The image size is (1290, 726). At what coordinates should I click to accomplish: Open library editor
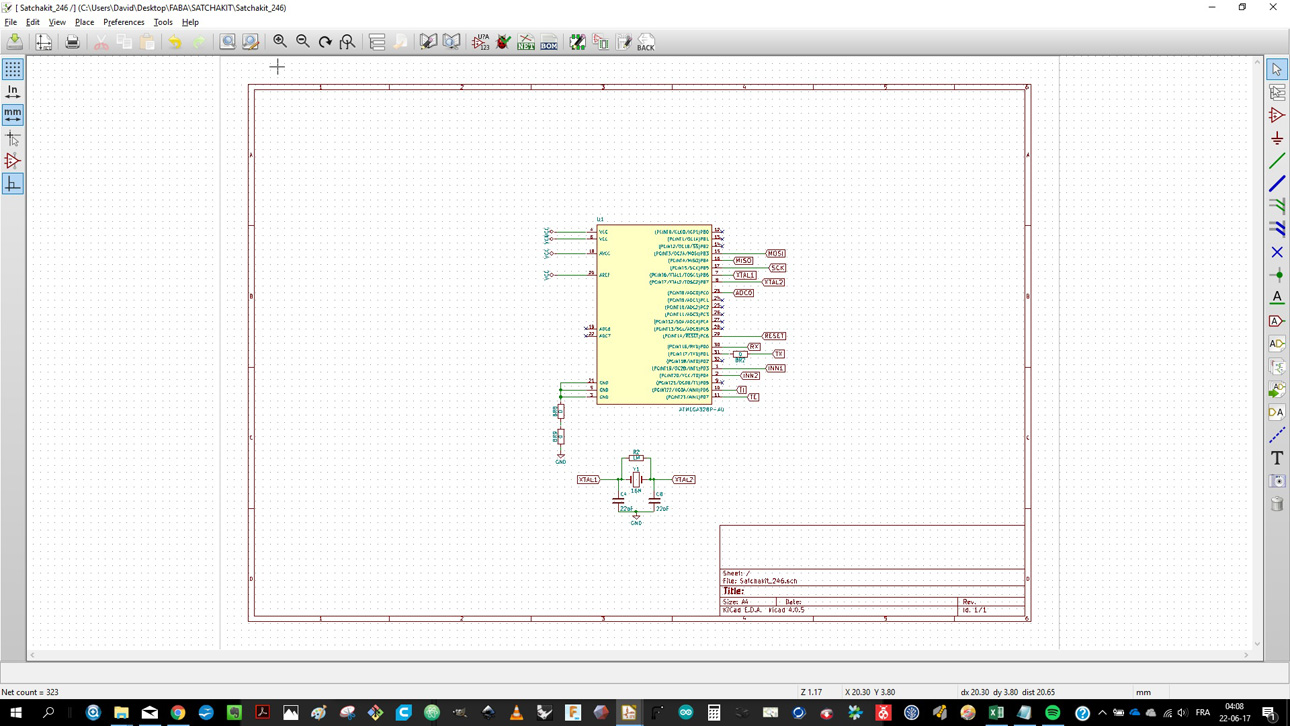click(x=429, y=42)
